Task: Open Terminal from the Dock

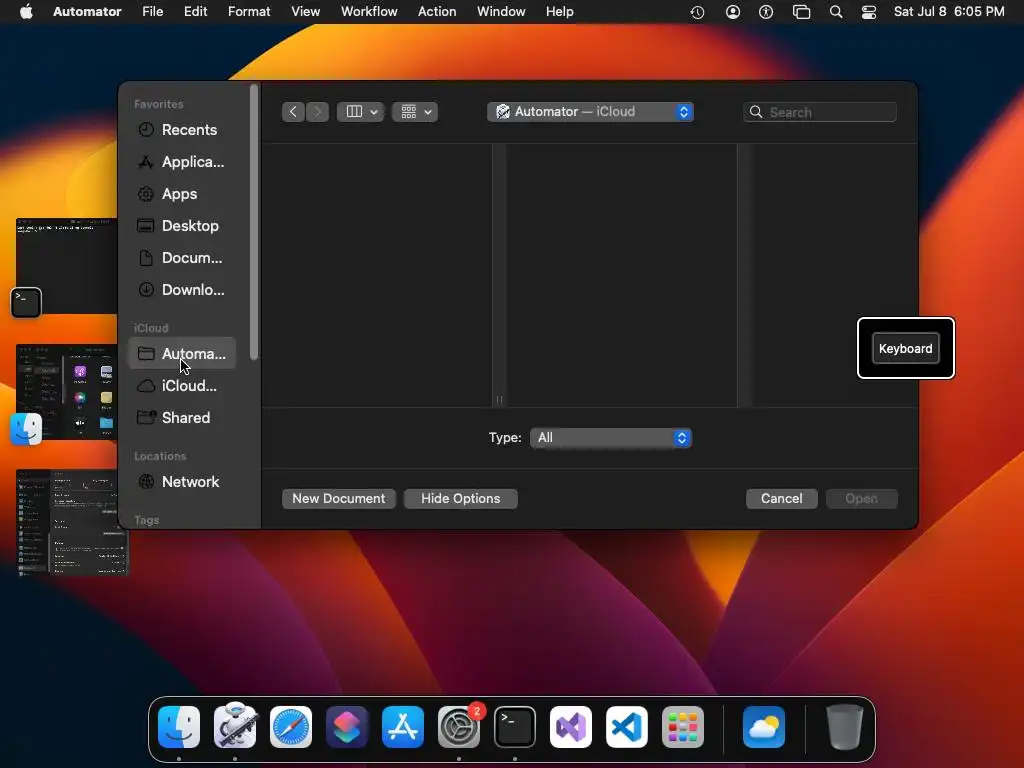Action: point(515,727)
